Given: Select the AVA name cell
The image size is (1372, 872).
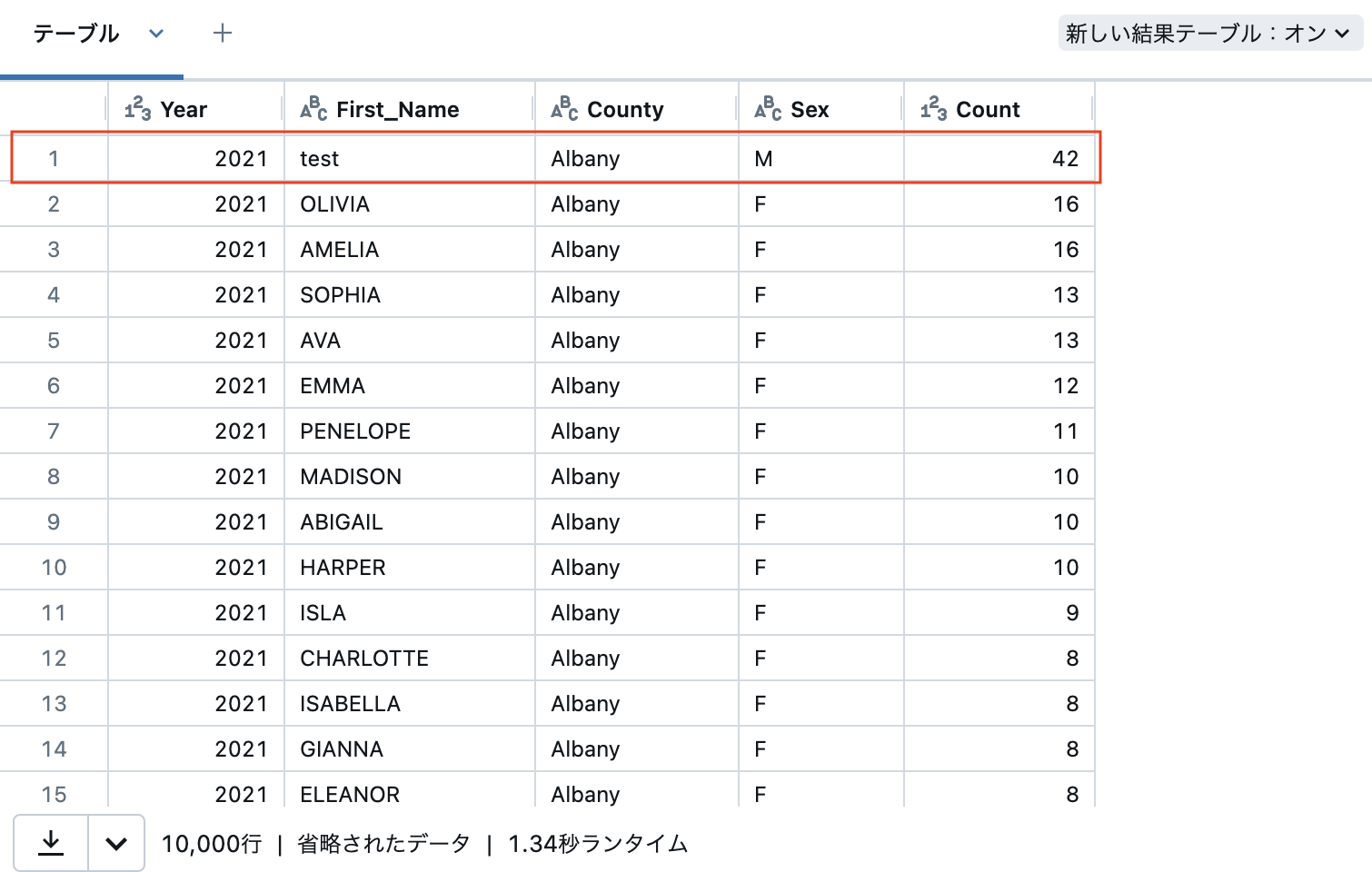Looking at the screenshot, I should [x=410, y=340].
